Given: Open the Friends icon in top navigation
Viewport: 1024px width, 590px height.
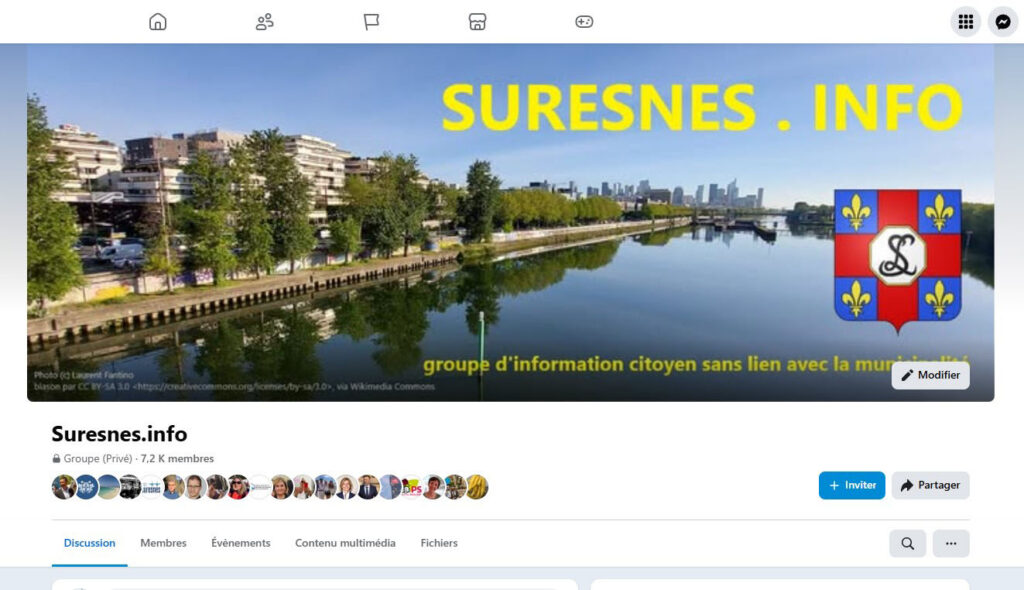Looking at the screenshot, I should pos(264,22).
